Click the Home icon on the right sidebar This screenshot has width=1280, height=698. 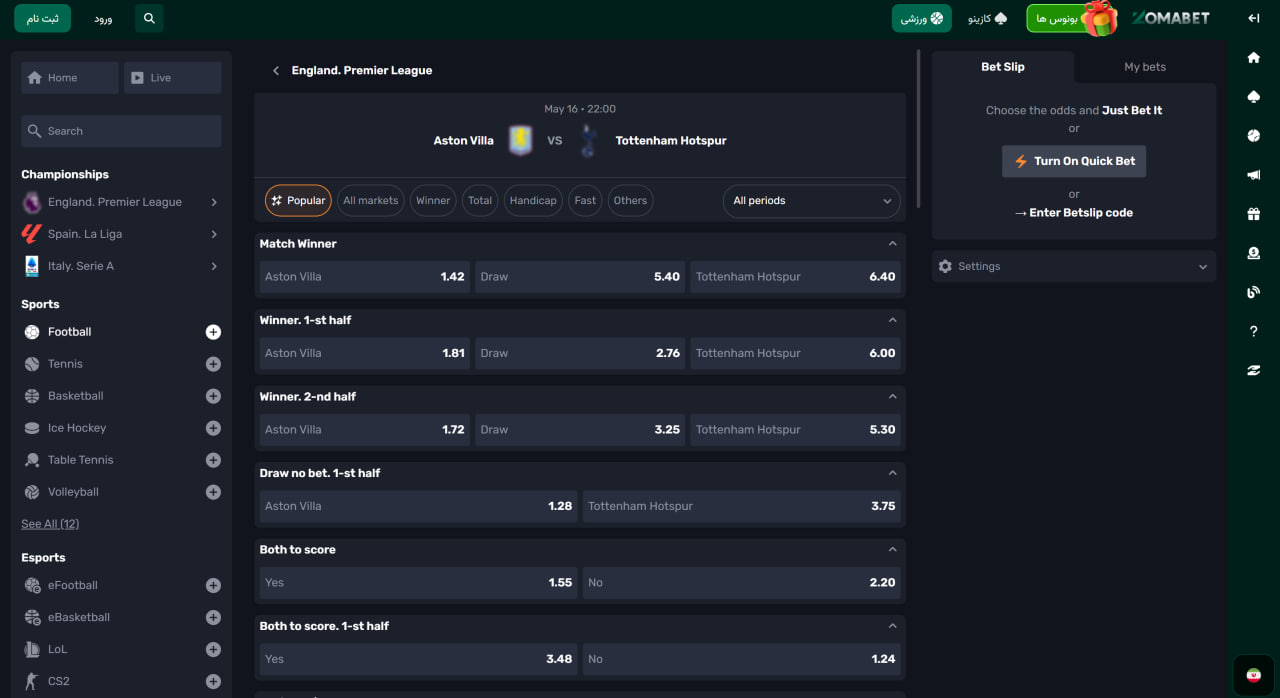[1253, 59]
